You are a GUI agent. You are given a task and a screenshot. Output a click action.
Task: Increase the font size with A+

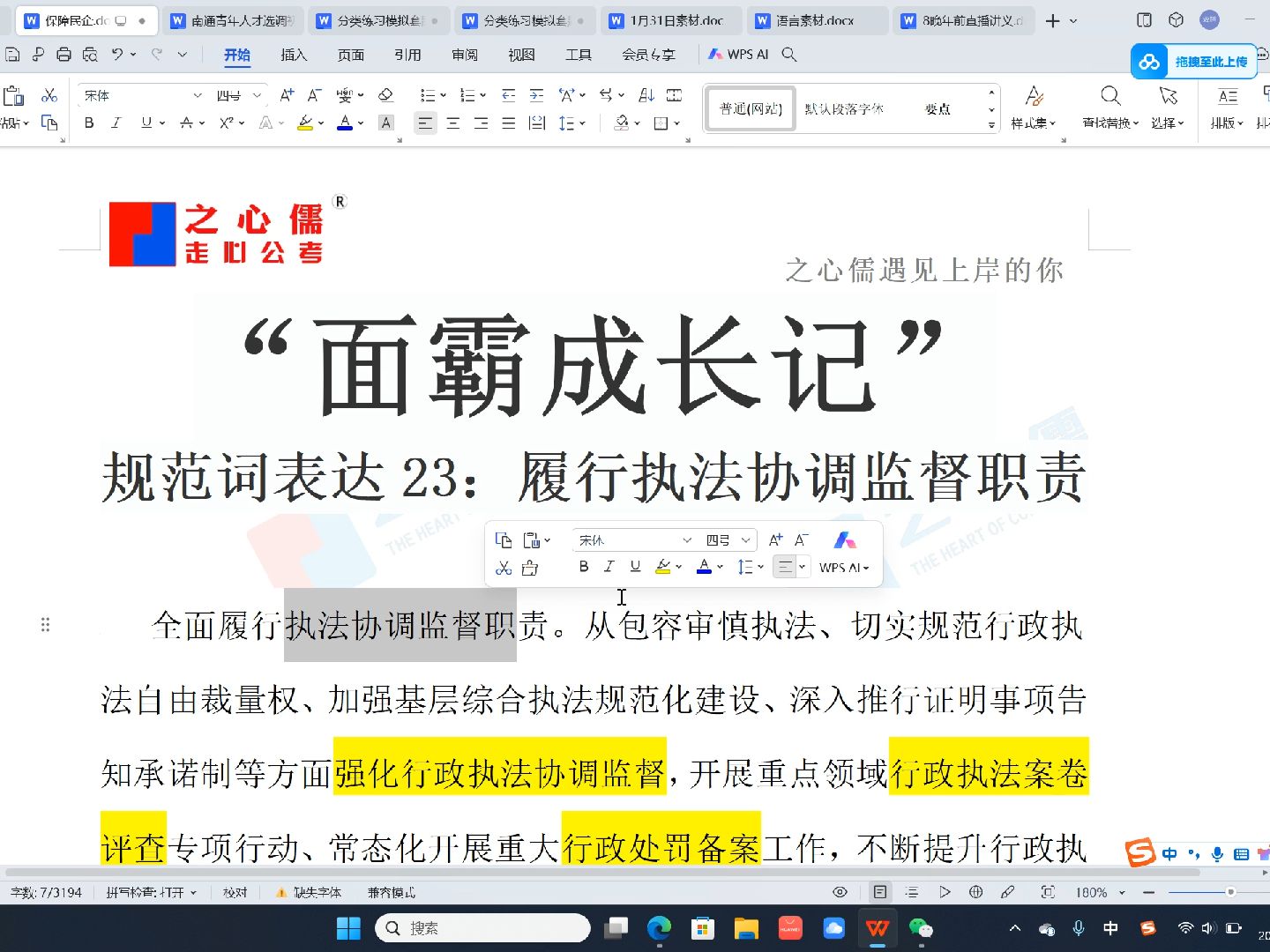coord(286,94)
